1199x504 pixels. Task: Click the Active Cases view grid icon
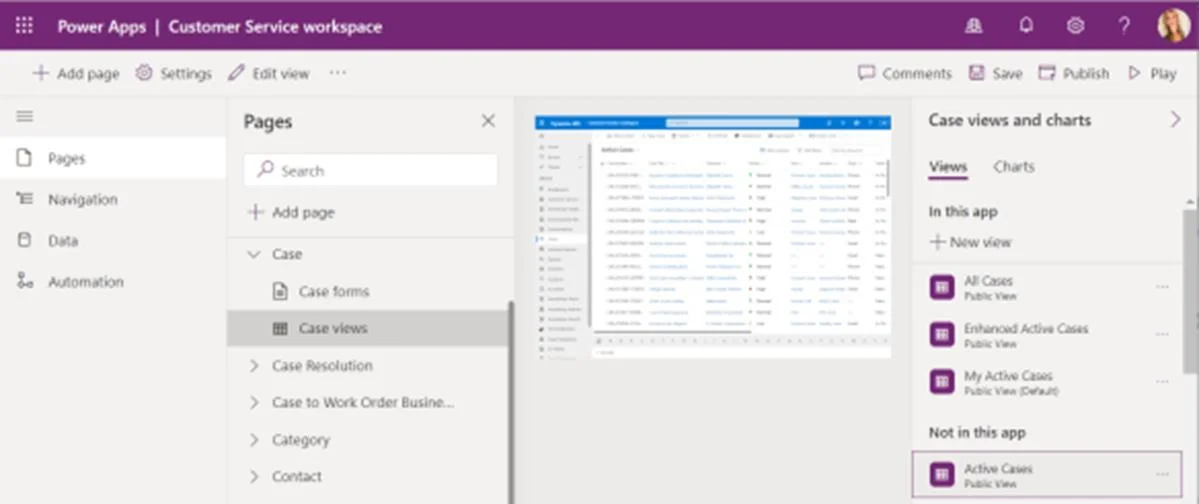point(942,475)
